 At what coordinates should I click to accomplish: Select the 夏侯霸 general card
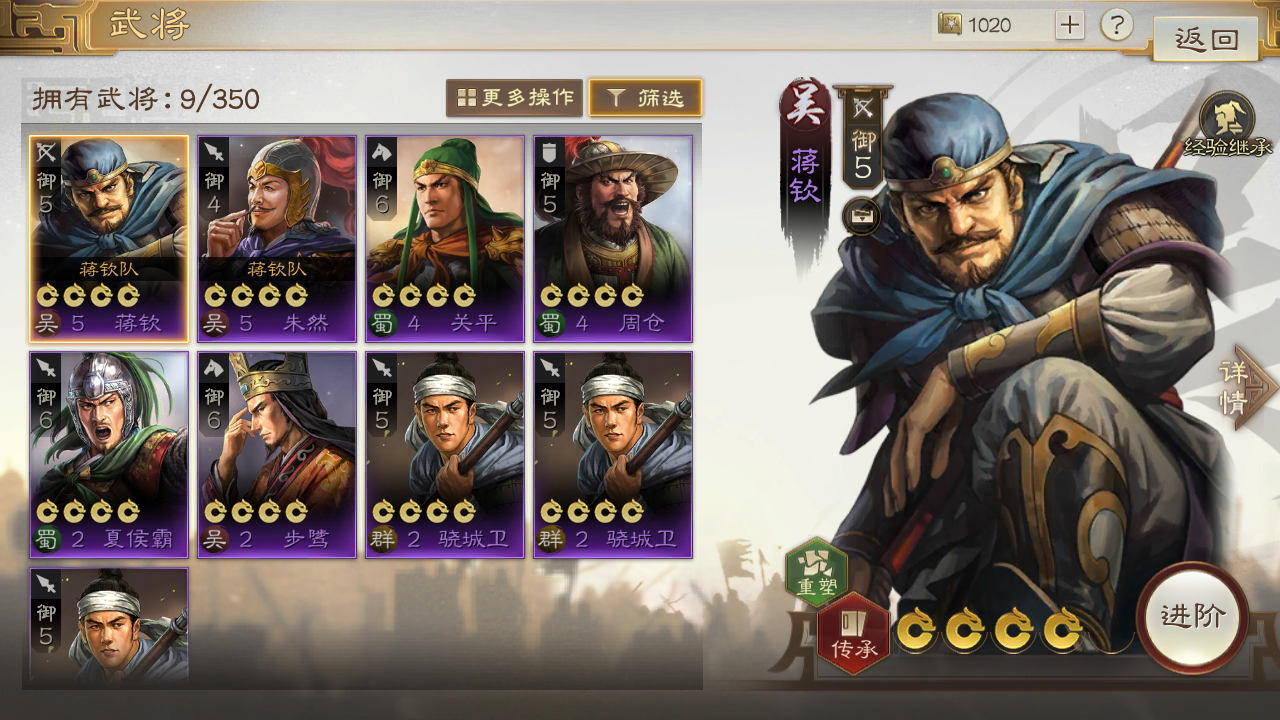pos(109,455)
